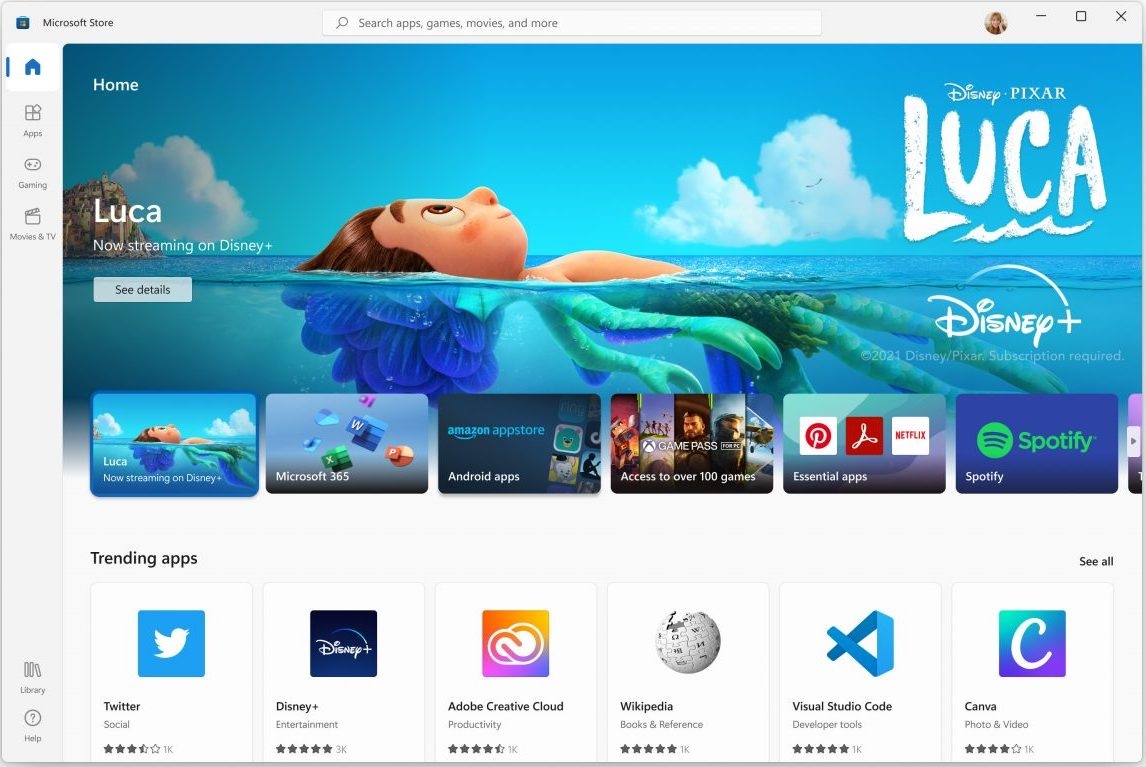Select the Game Pass featured card
The height and width of the screenshot is (767, 1146).
coord(692,443)
